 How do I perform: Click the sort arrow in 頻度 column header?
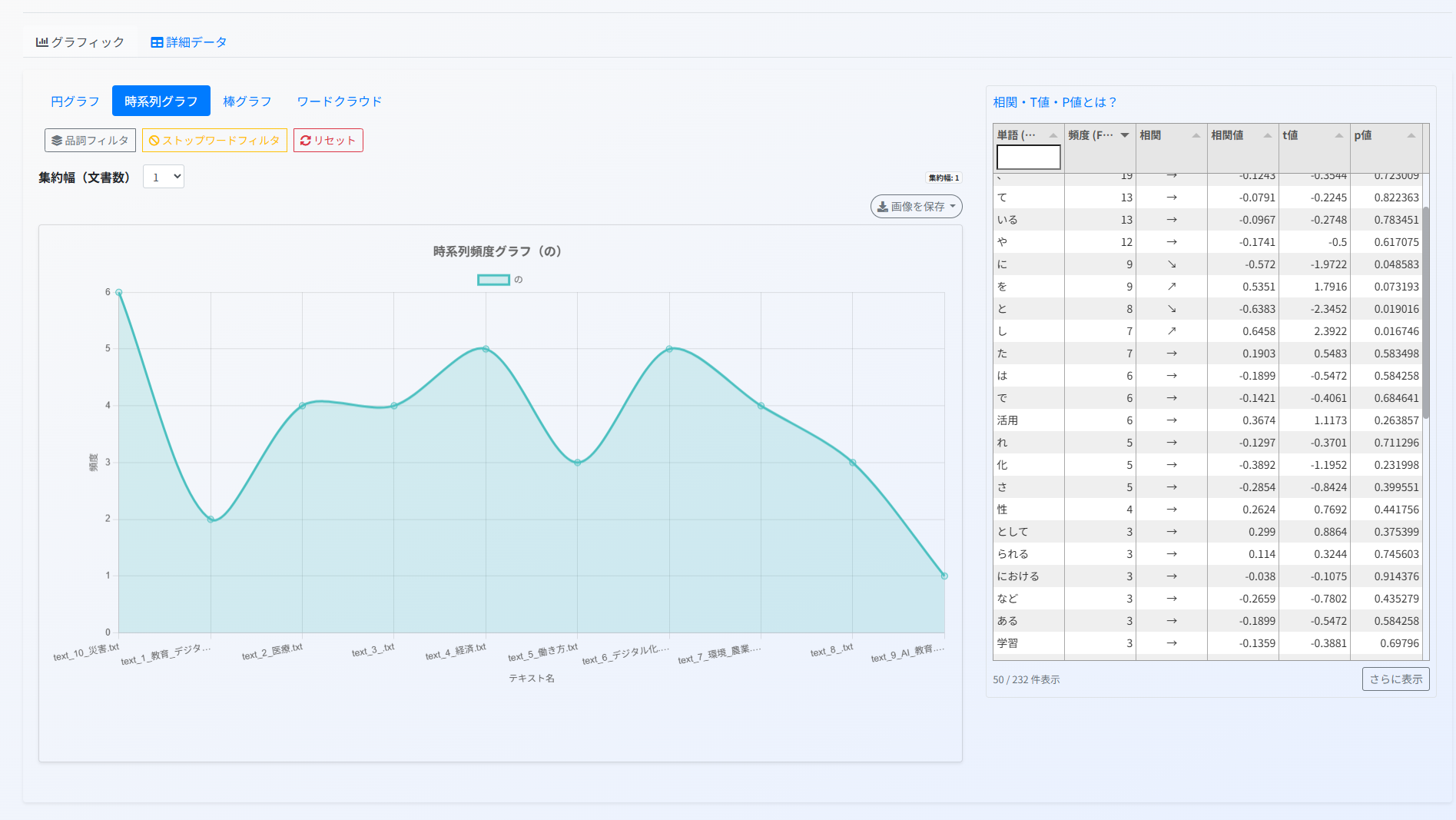1125,135
